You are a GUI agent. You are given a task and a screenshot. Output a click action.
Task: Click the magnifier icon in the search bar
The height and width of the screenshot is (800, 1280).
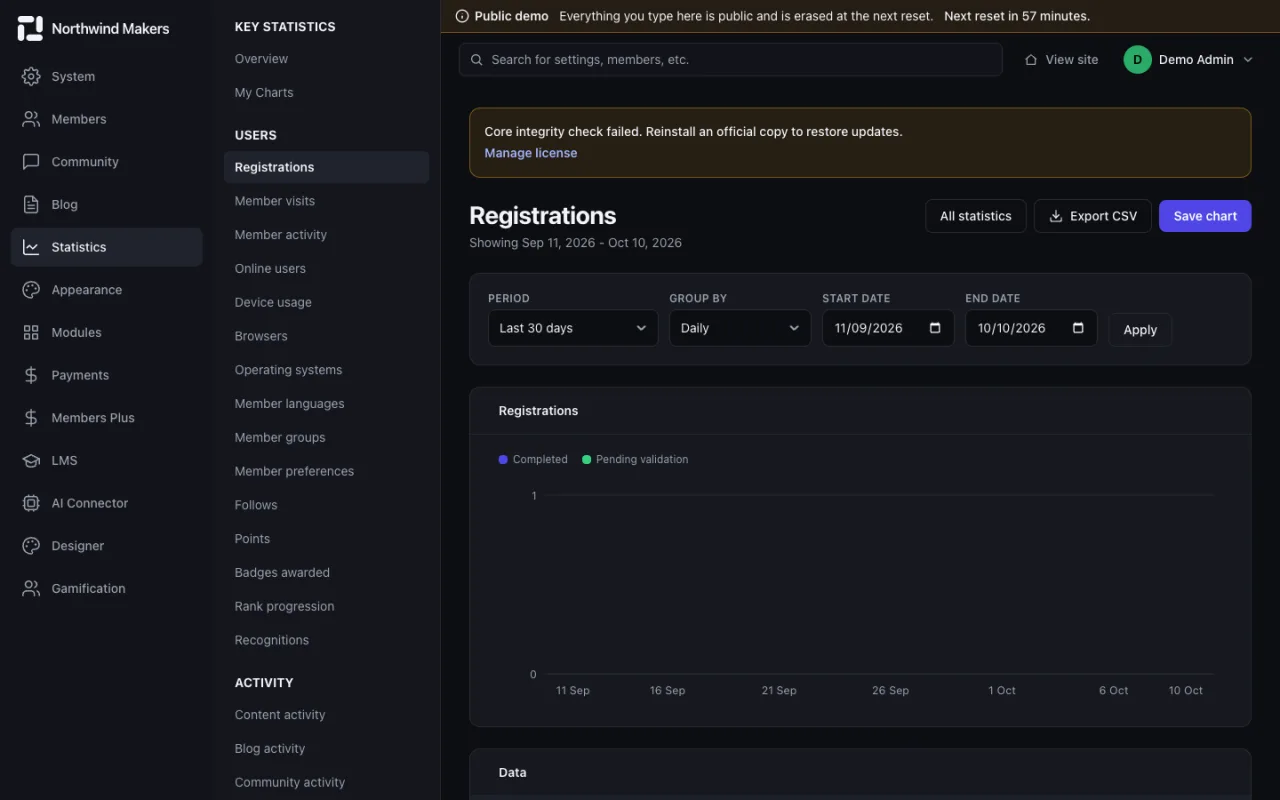point(477,60)
